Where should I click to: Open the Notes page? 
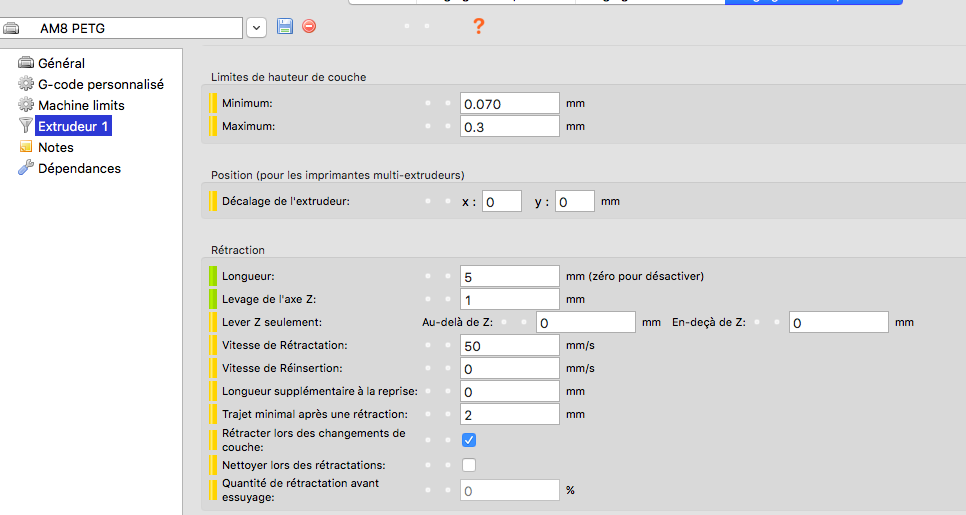[55, 147]
